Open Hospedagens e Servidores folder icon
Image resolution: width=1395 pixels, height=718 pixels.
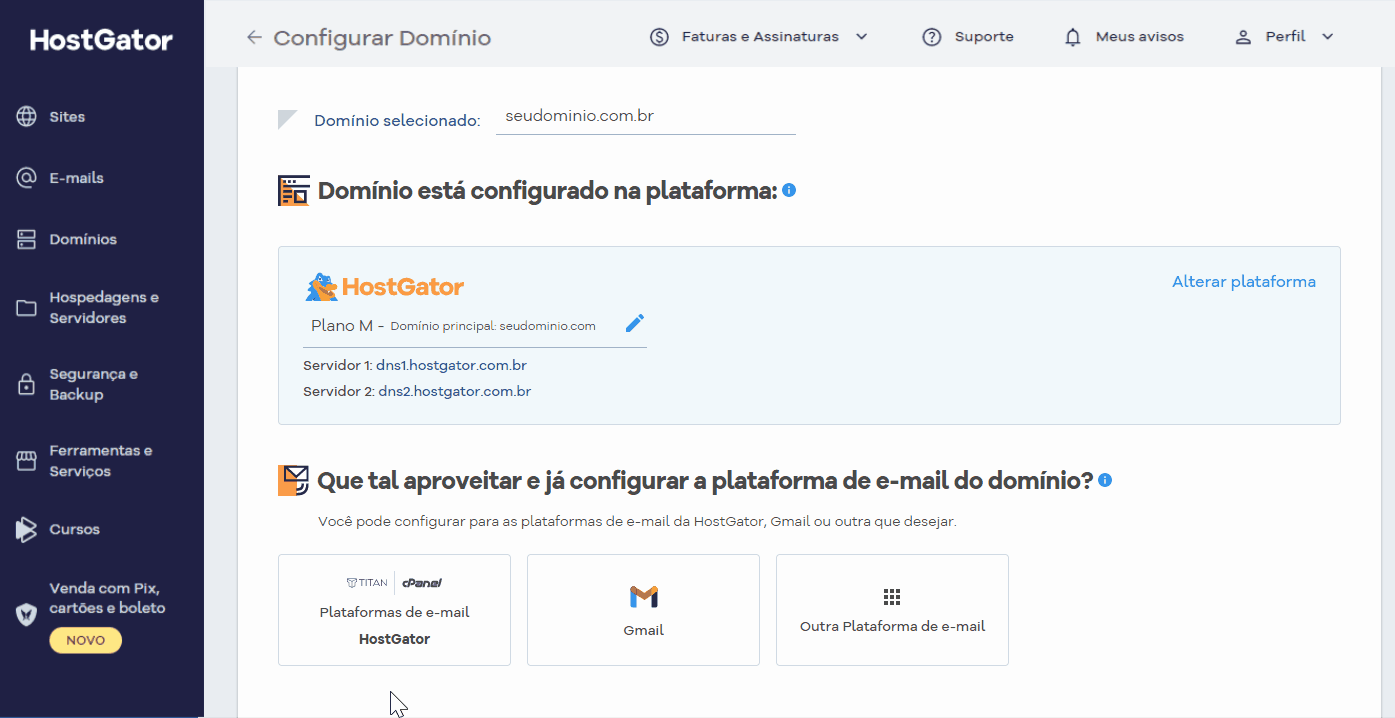27,308
